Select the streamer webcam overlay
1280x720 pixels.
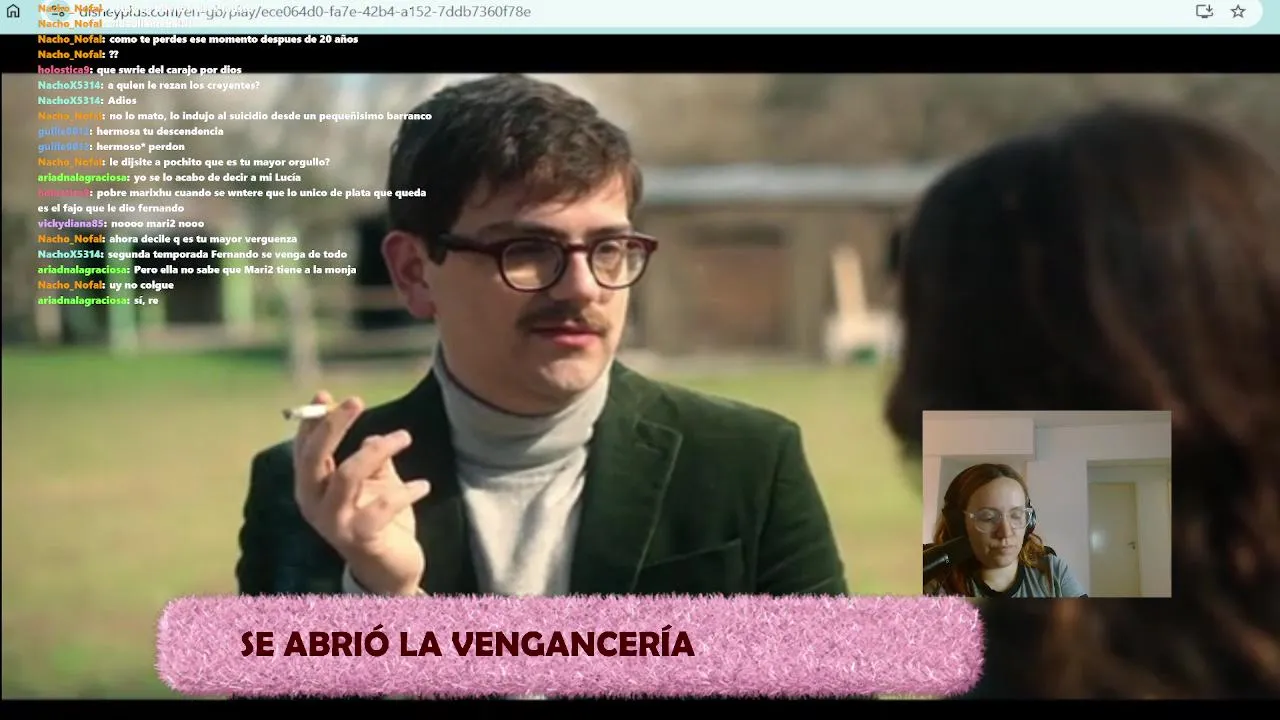pyautogui.click(x=1046, y=504)
